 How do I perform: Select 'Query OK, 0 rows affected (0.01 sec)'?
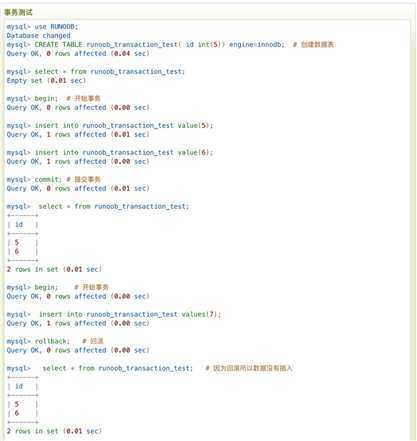pos(78,189)
